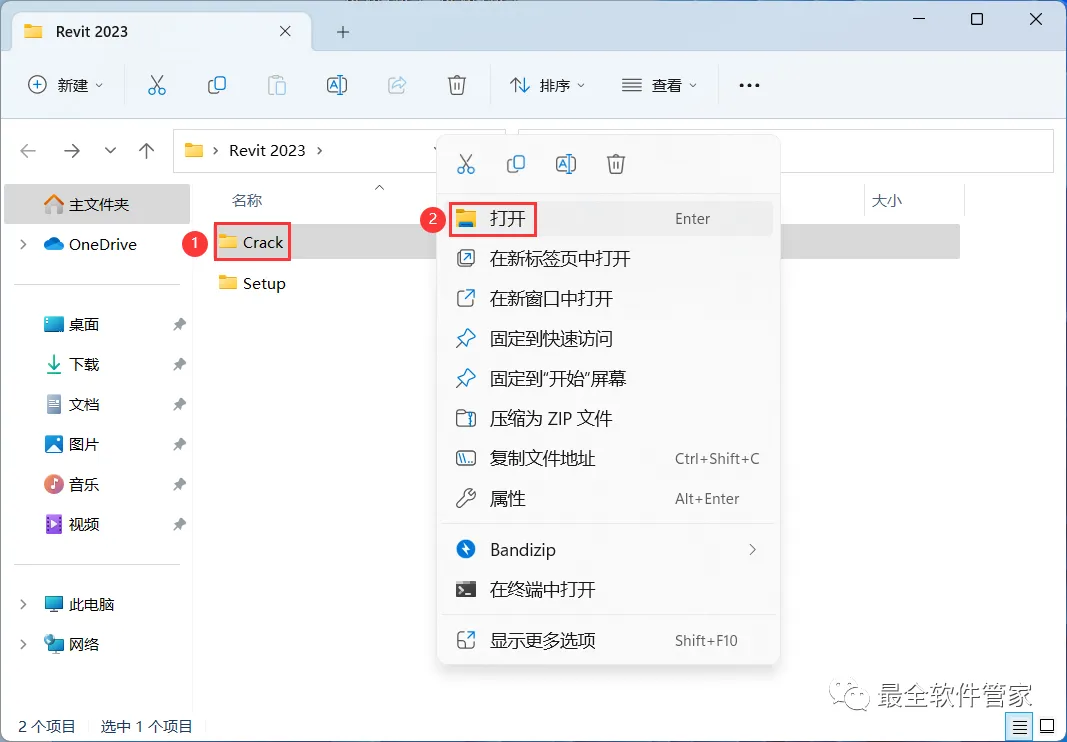Switch to large icons view in status bar
This screenshot has width=1067, height=742.
1047,727
